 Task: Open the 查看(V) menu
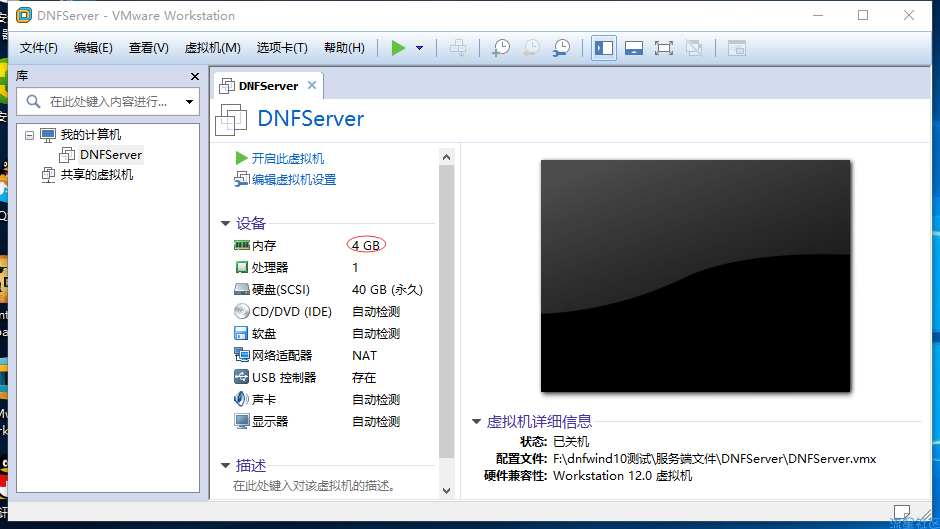coord(149,48)
